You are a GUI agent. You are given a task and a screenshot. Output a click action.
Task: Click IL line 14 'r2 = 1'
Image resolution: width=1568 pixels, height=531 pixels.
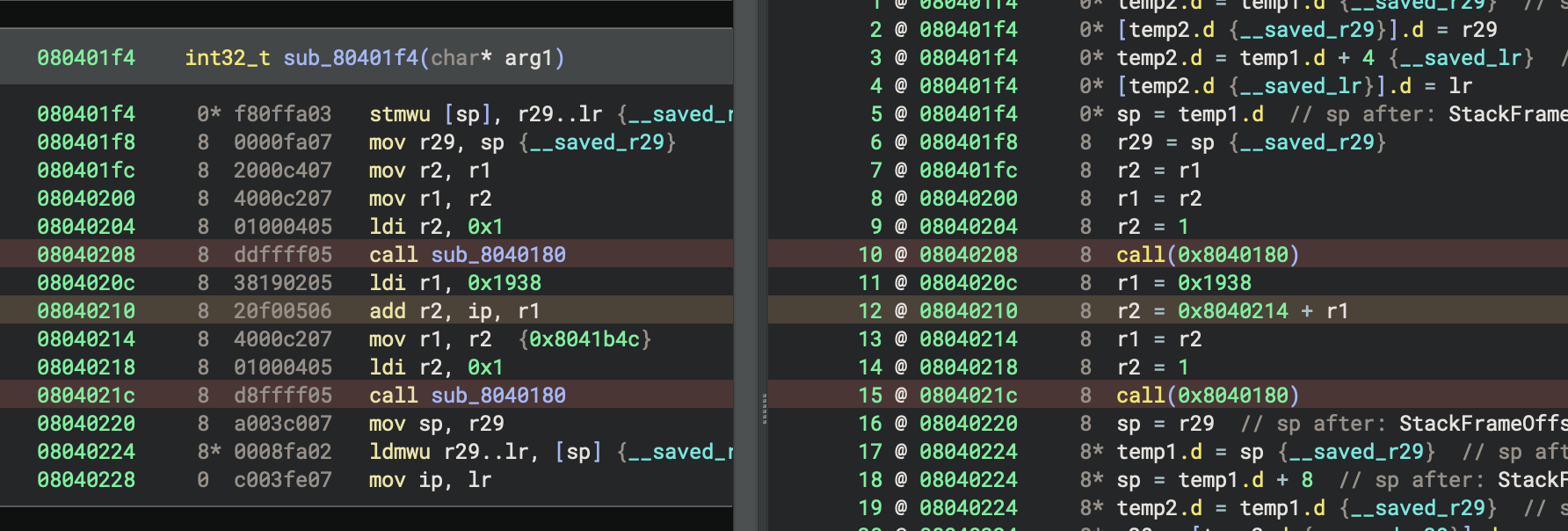pos(1153,367)
